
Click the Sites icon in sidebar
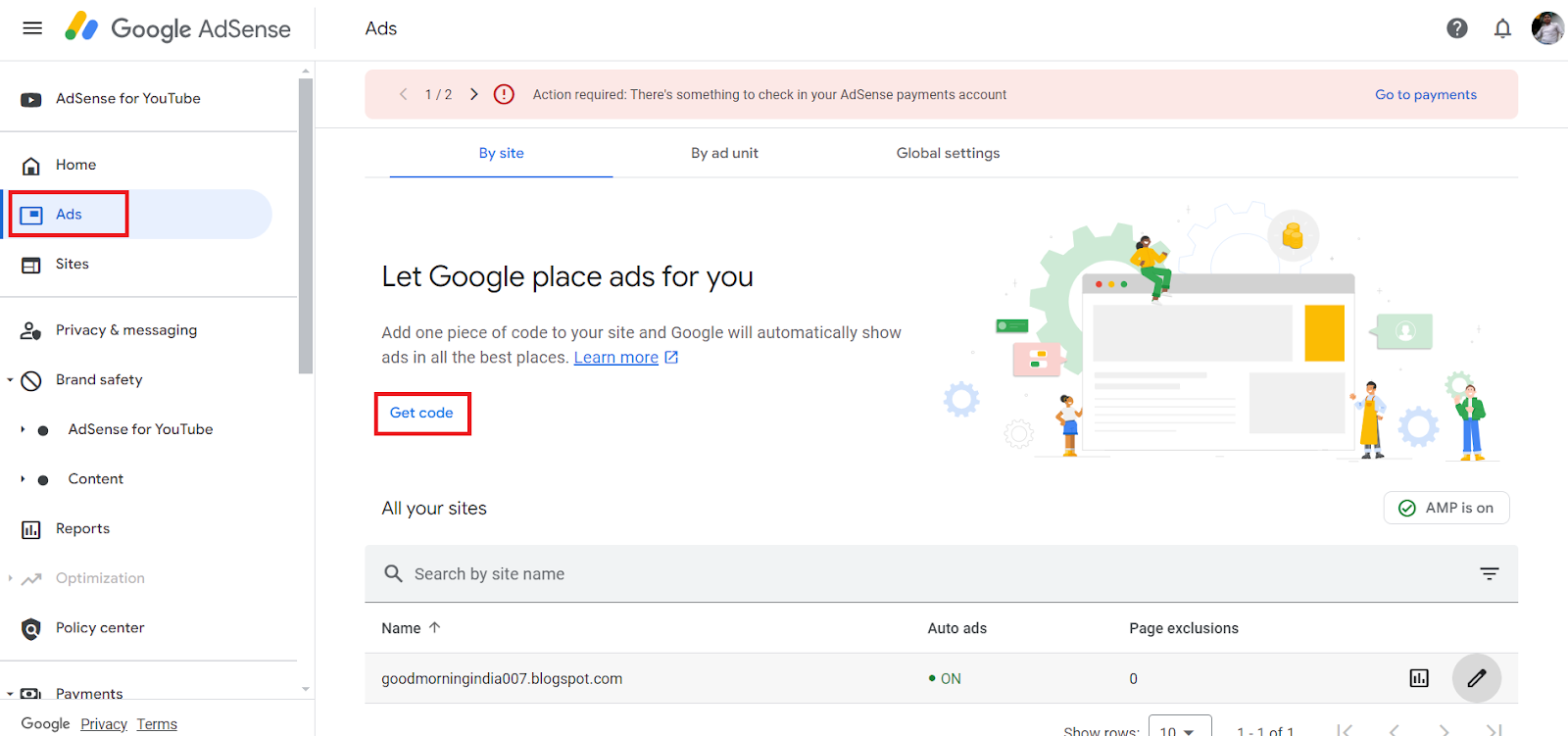[x=31, y=265]
